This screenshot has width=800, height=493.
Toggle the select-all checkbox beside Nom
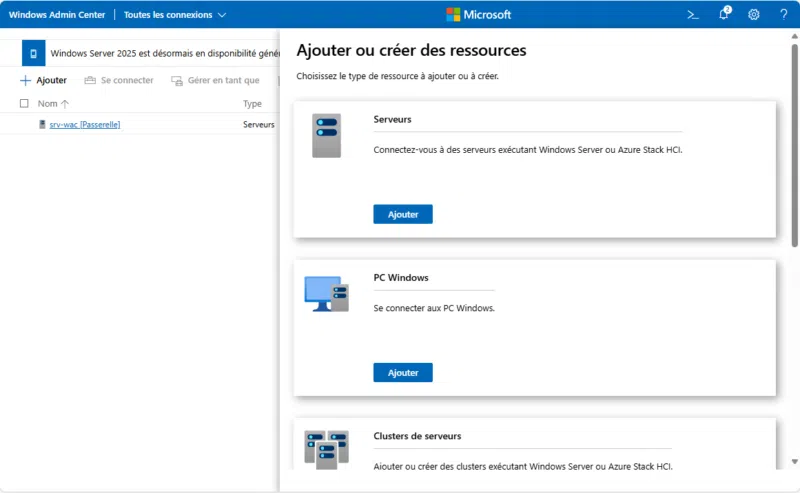[24, 103]
